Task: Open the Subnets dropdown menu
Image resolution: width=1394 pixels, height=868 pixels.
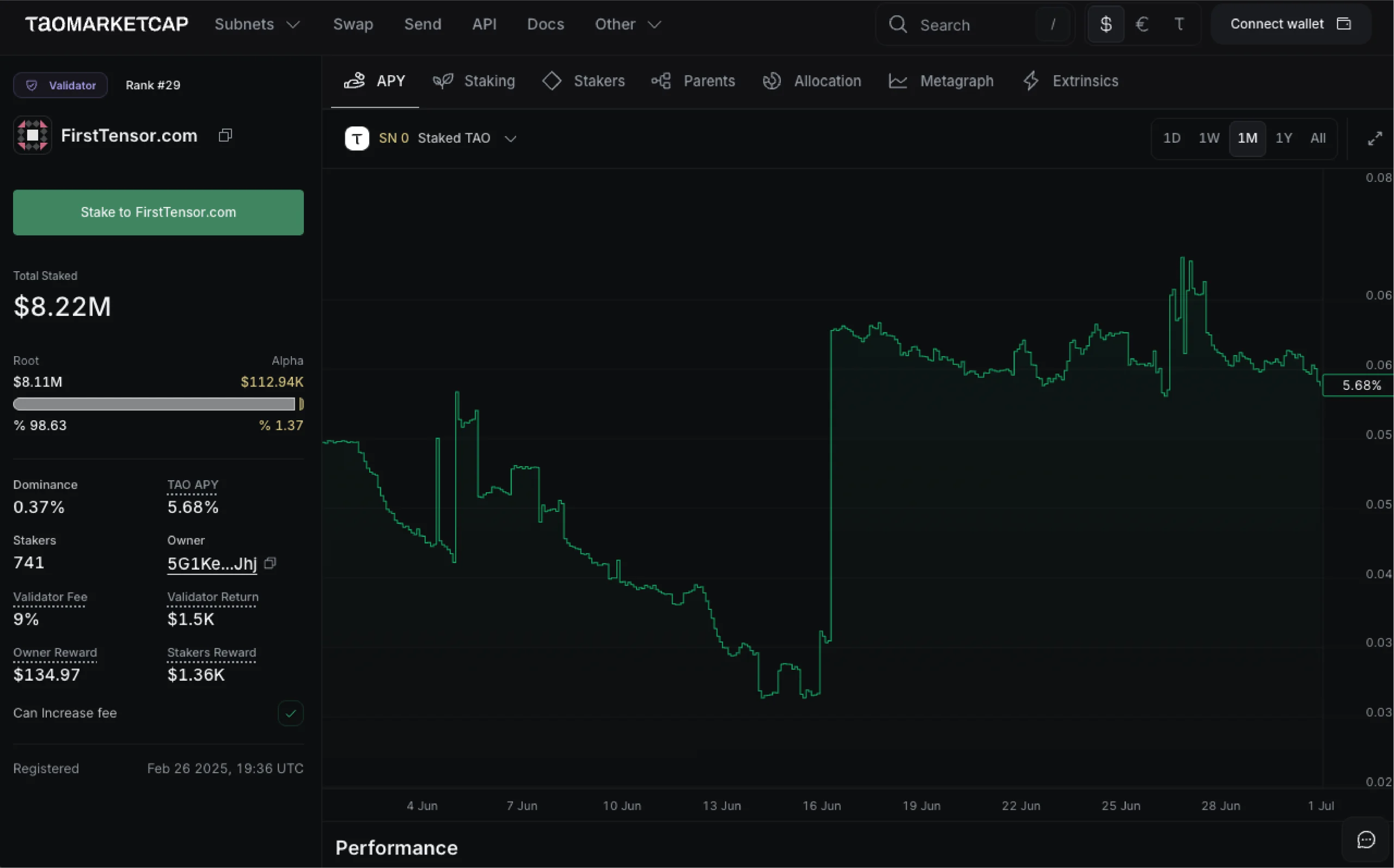Action: (257, 24)
